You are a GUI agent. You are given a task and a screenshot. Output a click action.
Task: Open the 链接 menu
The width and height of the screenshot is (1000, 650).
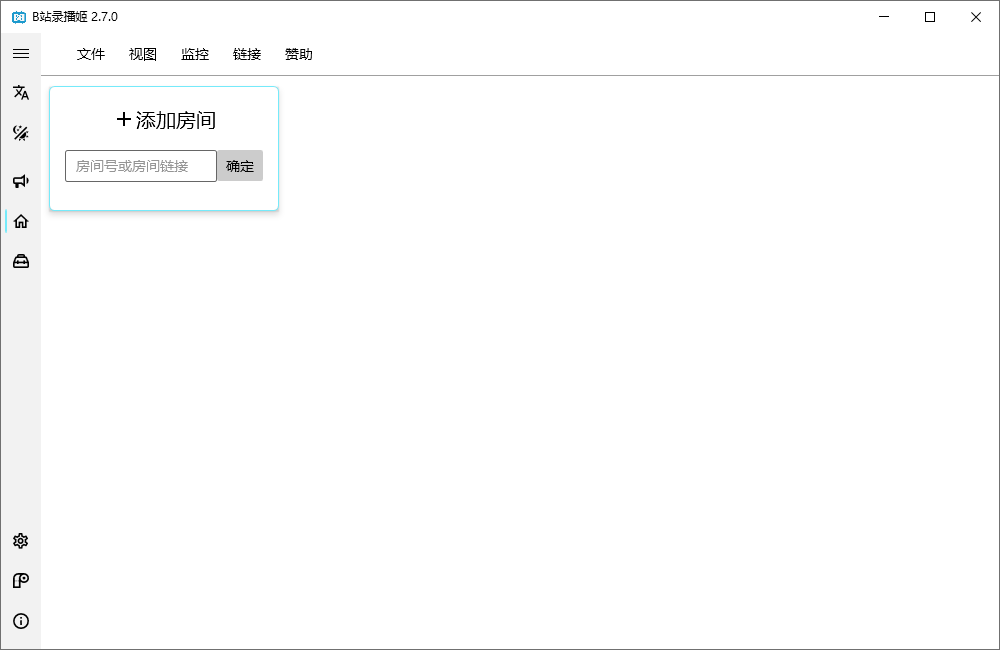click(x=247, y=54)
